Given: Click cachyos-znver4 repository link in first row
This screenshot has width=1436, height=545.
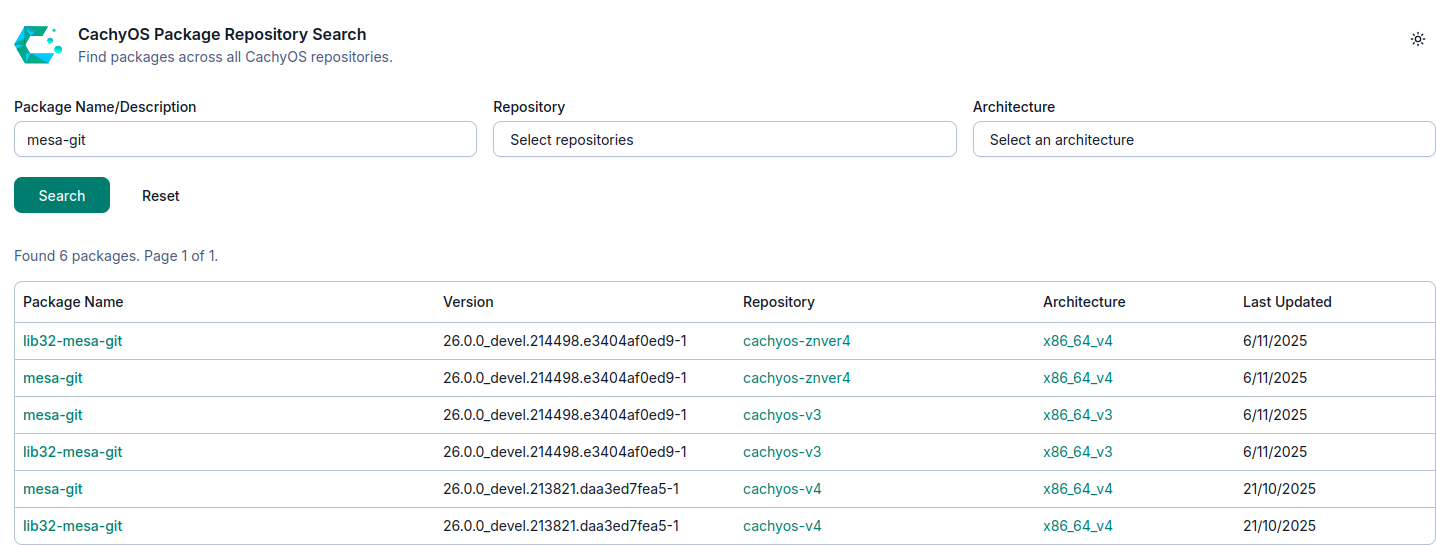Looking at the screenshot, I should tap(796, 341).
